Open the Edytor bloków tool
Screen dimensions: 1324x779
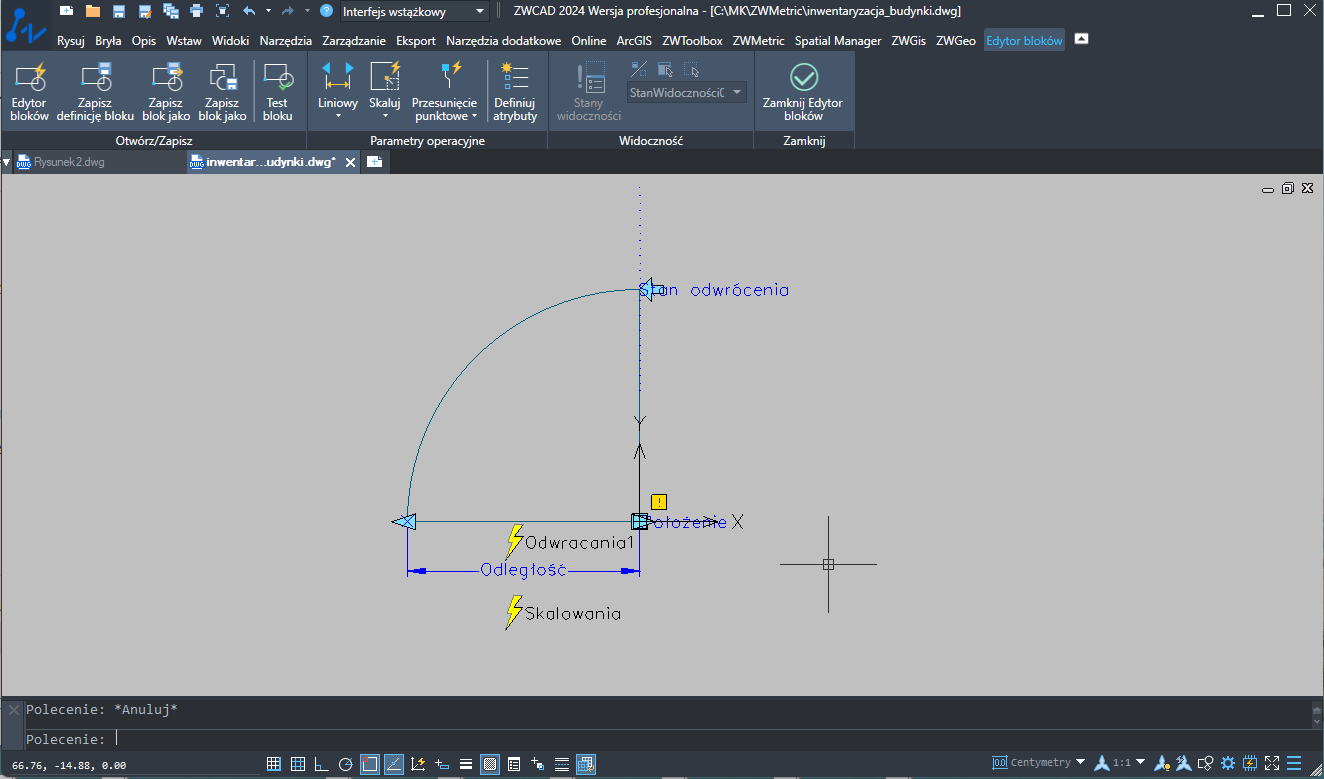[x=29, y=92]
